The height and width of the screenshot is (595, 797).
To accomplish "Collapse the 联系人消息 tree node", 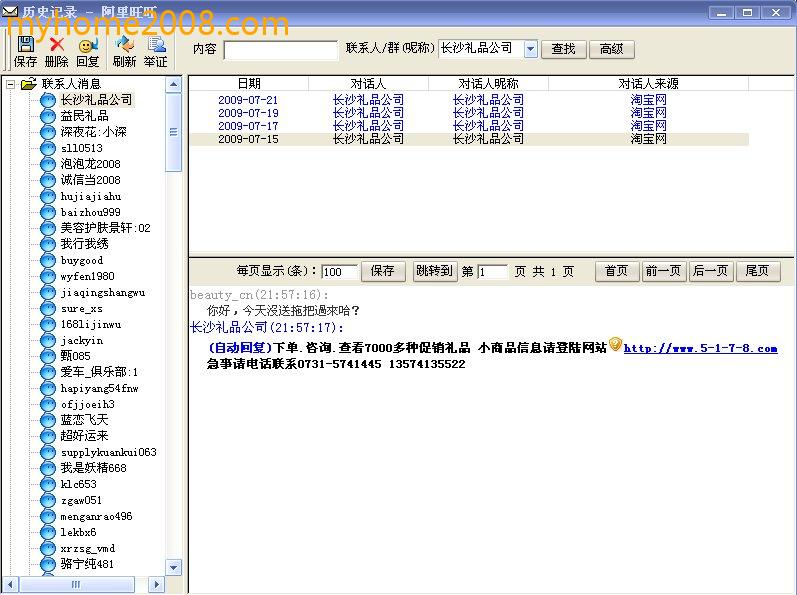I will (x=11, y=84).
